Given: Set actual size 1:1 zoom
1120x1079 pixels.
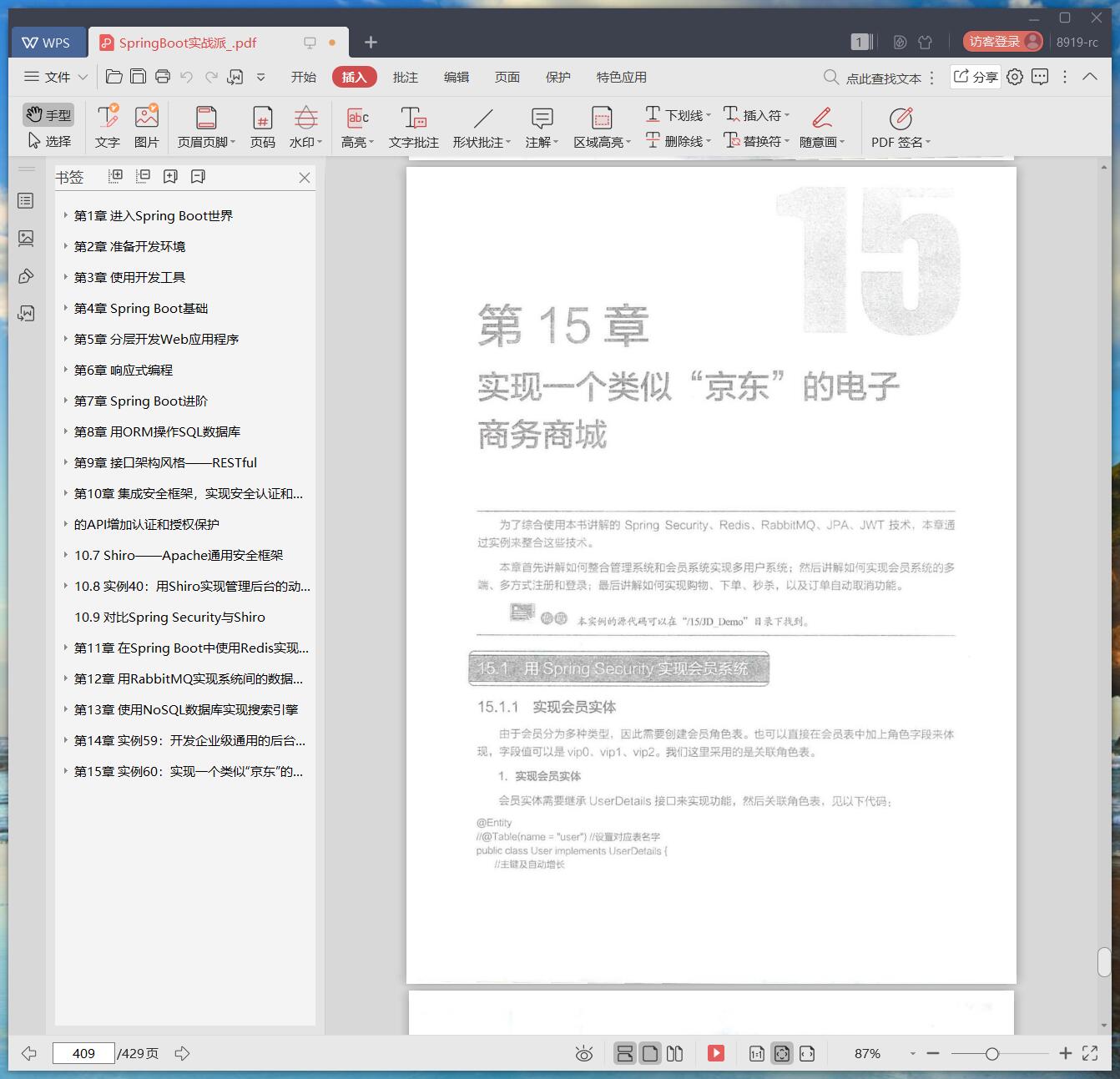Looking at the screenshot, I should tap(756, 1053).
